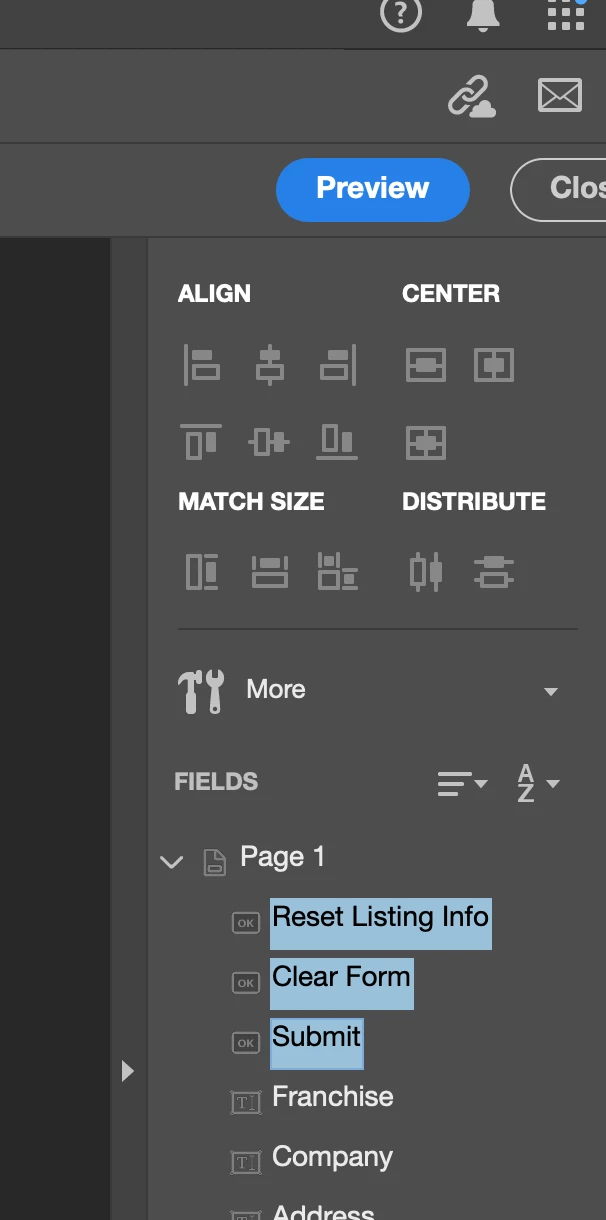606x1220 pixels.
Task: Center fields both directions on page
Action: coord(426,442)
